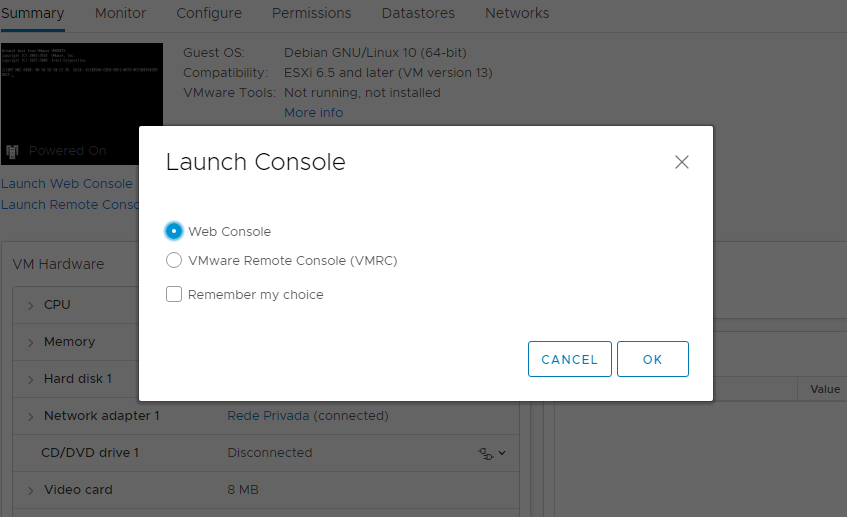The image size is (847, 517).
Task: Enable Remember my choice checkbox
Action: [174, 294]
